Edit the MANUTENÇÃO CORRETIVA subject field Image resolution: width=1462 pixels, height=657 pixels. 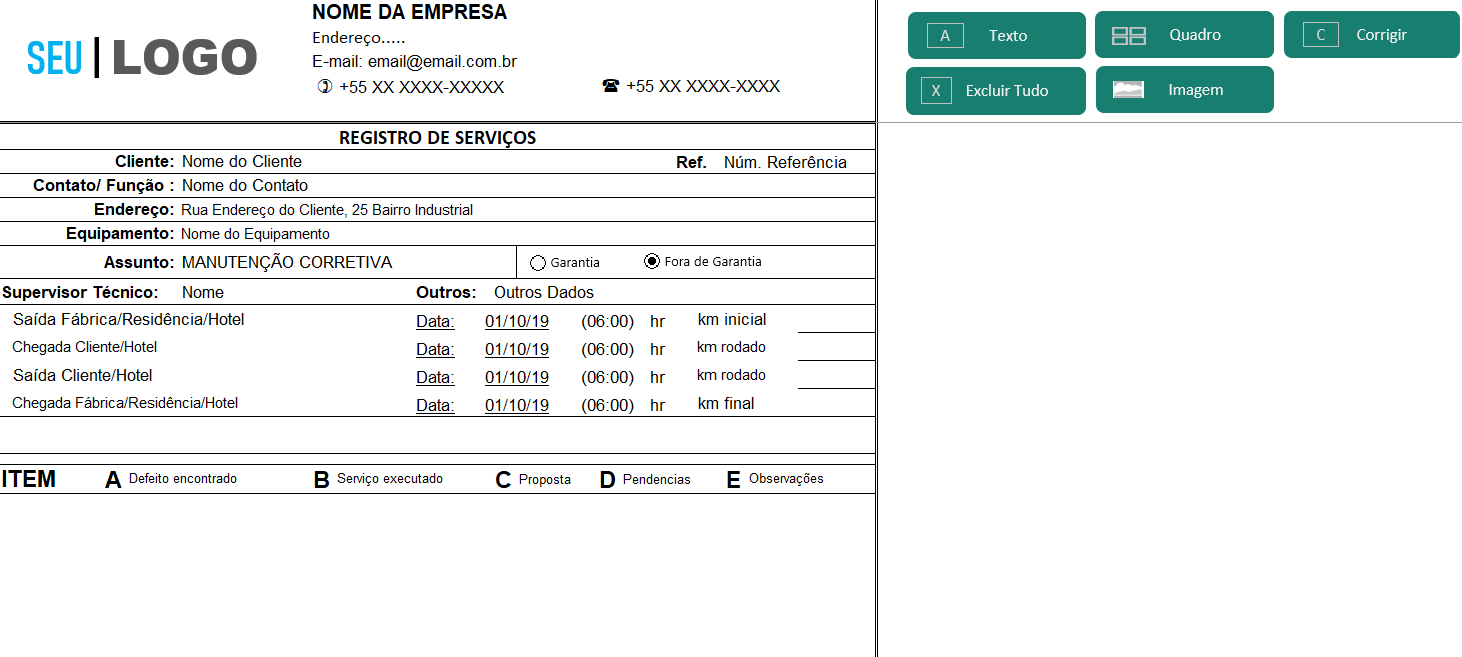(287, 263)
